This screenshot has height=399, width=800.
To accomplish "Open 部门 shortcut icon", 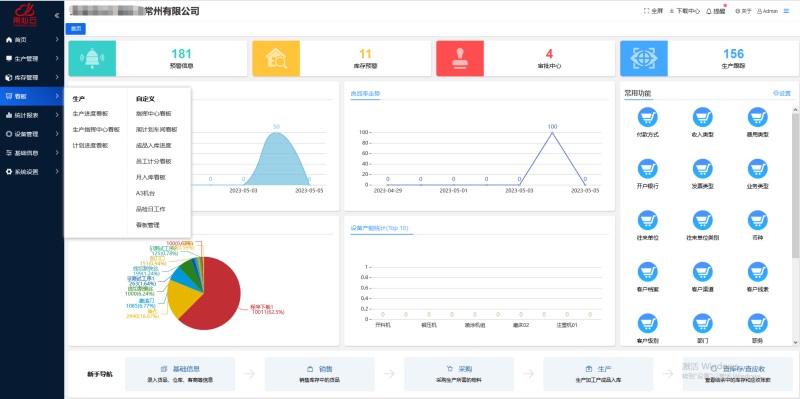I will click(x=703, y=323).
